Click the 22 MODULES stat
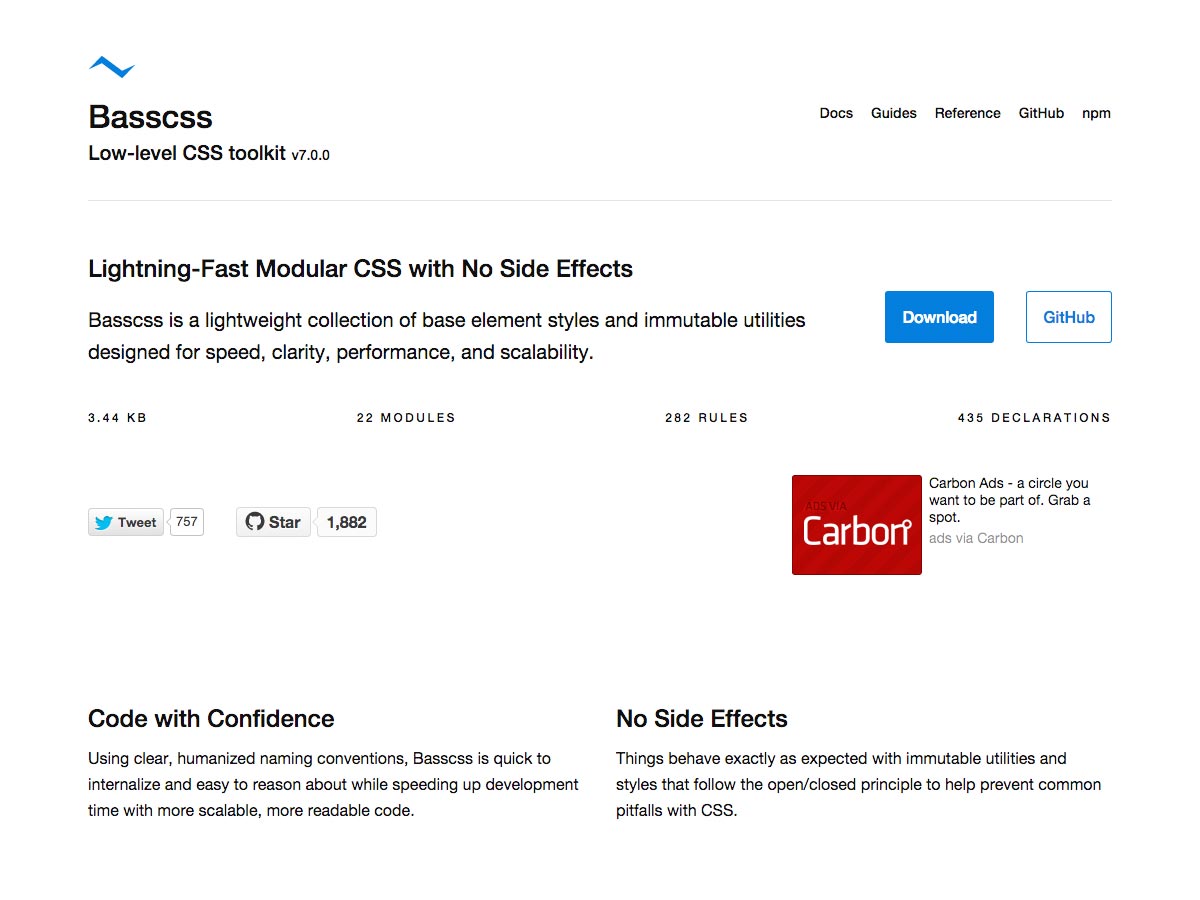Image resolution: width=1200 pixels, height=900 pixels. [x=406, y=418]
